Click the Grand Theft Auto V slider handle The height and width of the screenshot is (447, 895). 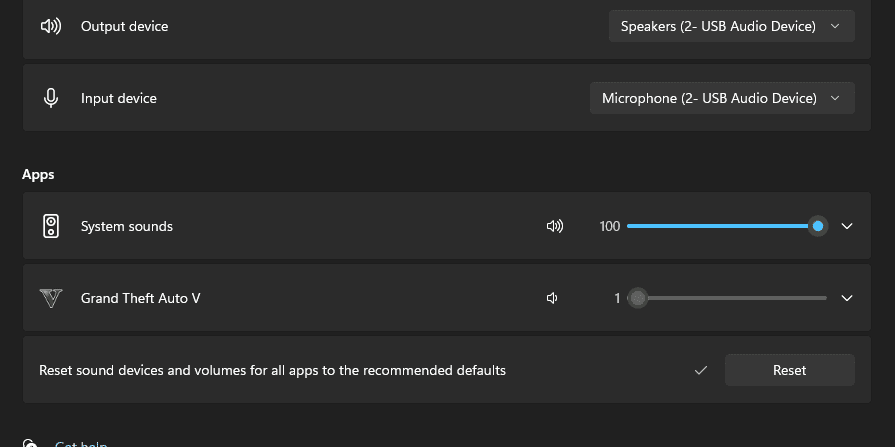(637, 298)
